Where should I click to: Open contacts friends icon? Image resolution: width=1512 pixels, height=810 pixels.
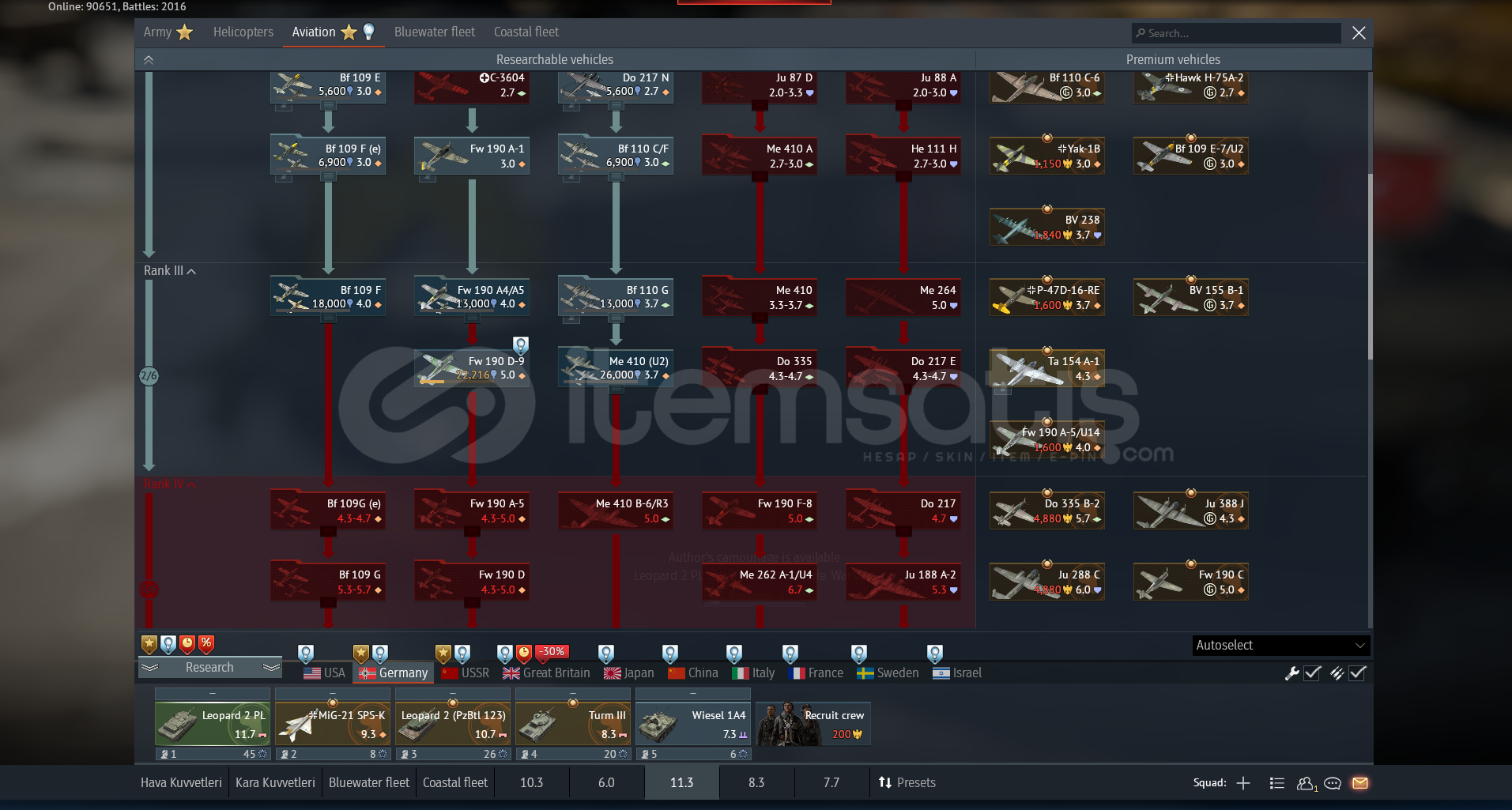point(1307,783)
